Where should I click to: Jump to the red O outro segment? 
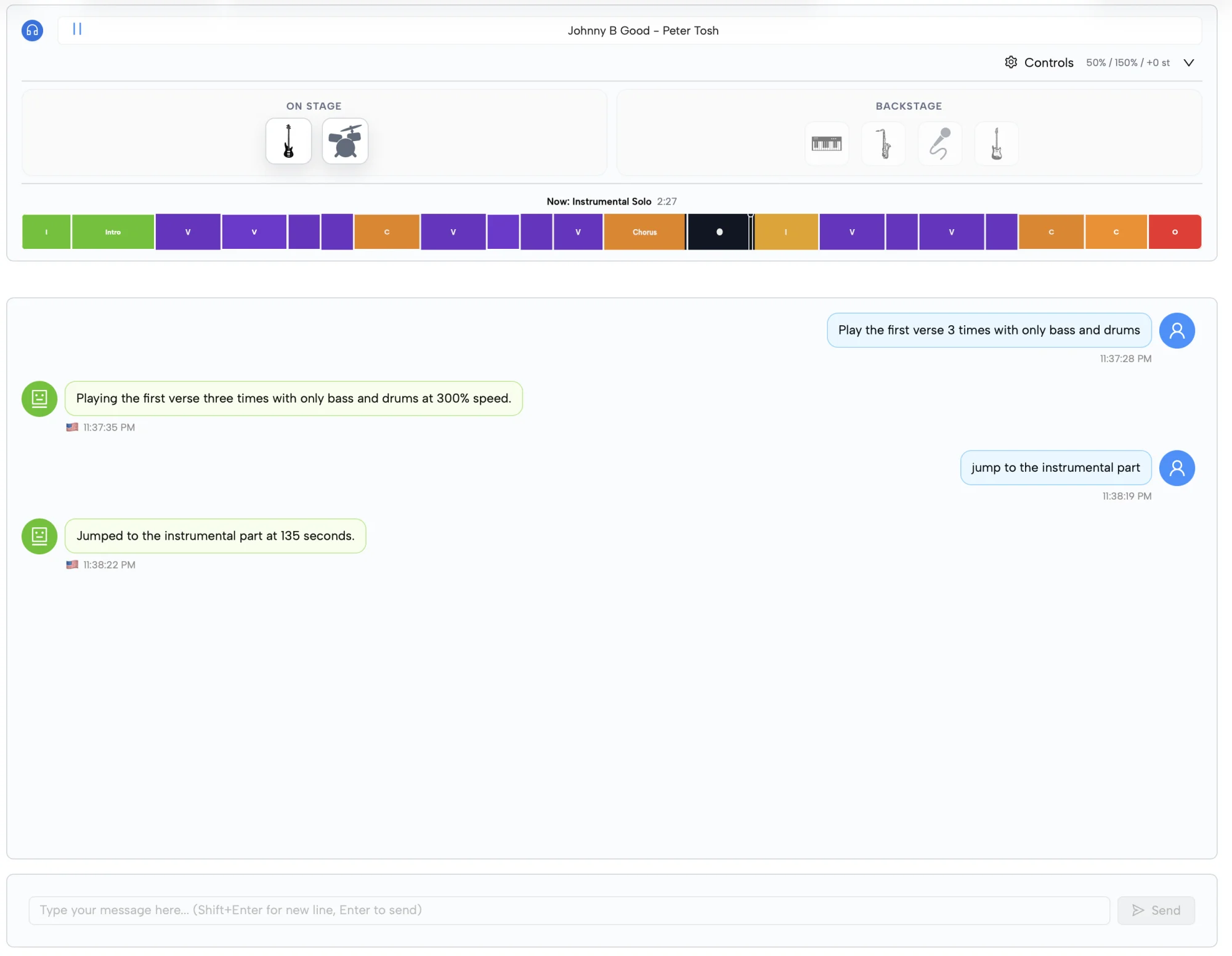tap(1175, 232)
